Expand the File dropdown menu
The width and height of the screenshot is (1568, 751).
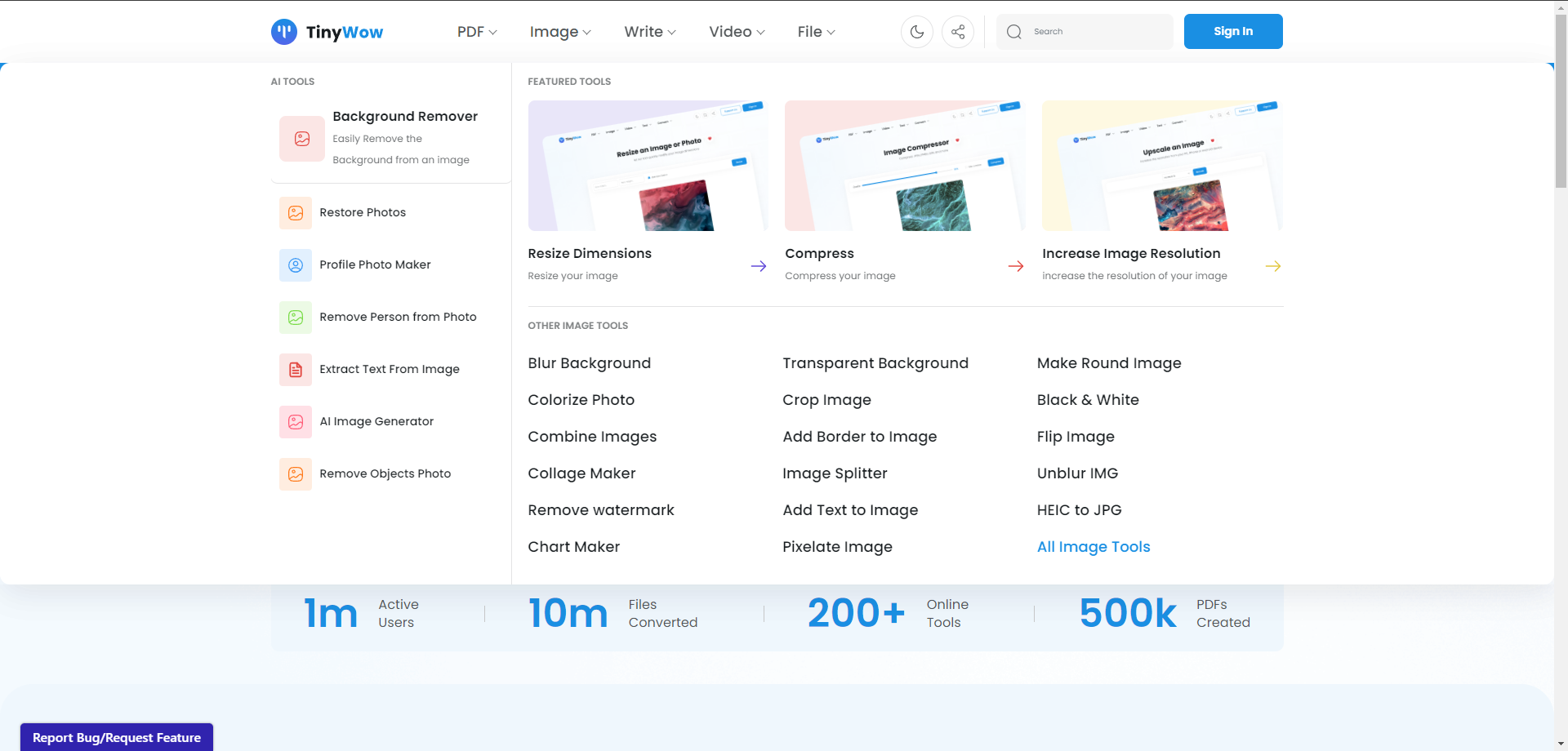pos(816,32)
